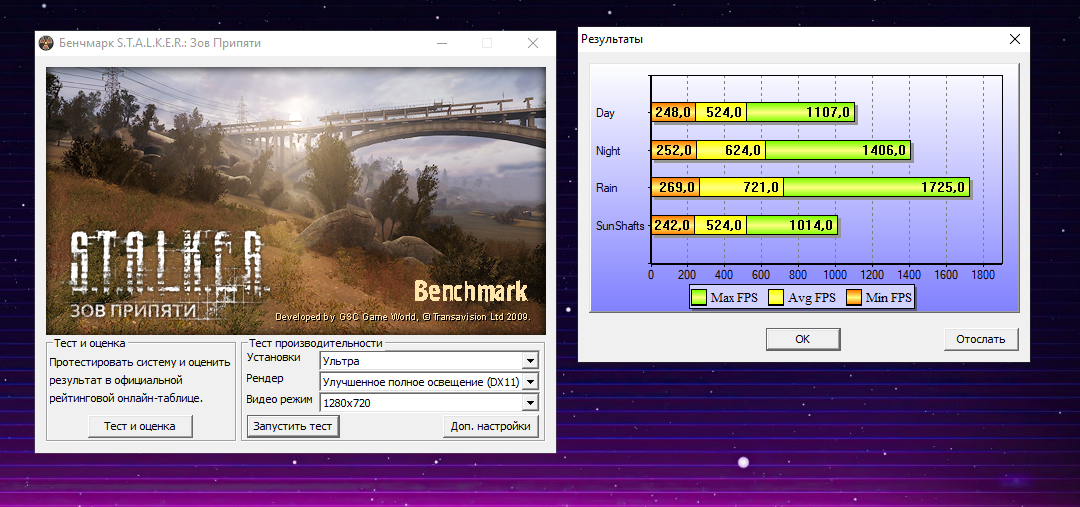Click the Night max FPS value 1406,0
This screenshot has height=507, width=1080.
[x=884, y=150]
